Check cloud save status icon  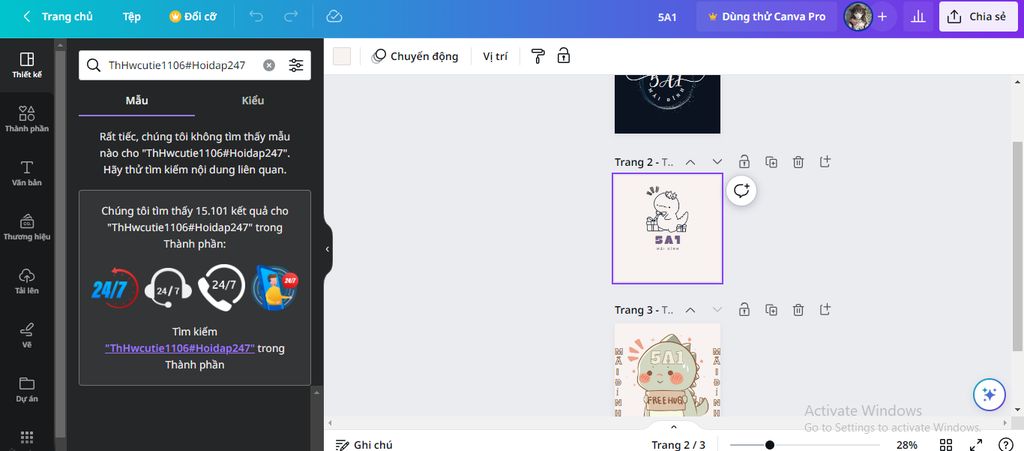334,16
